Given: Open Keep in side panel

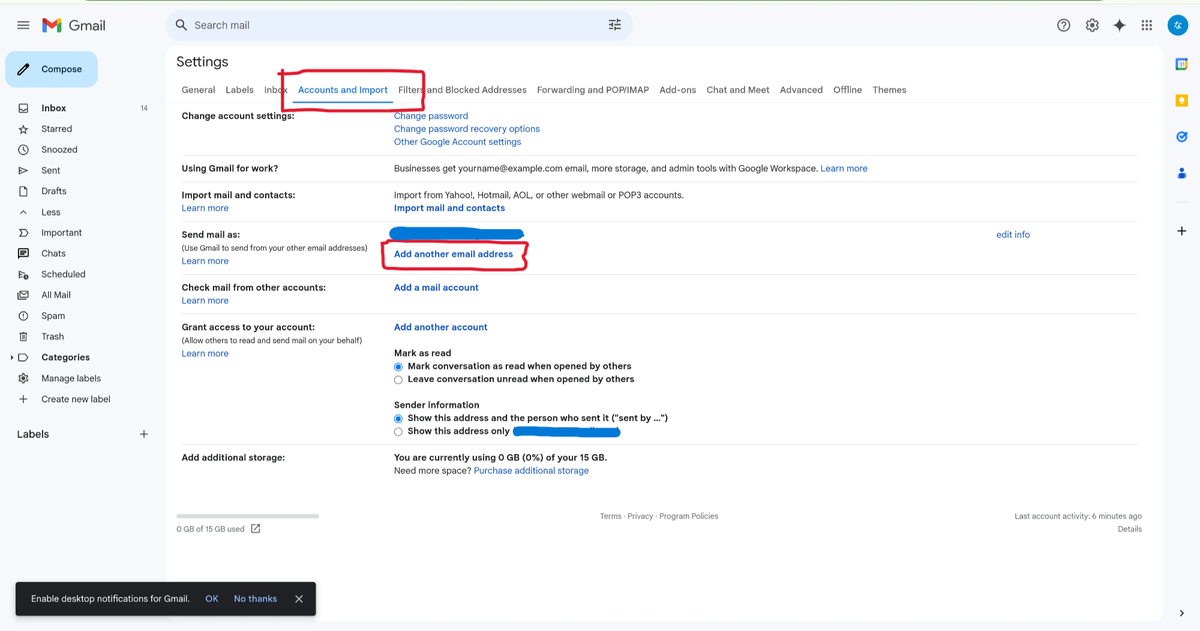Looking at the screenshot, I should tap(1182, 100).
